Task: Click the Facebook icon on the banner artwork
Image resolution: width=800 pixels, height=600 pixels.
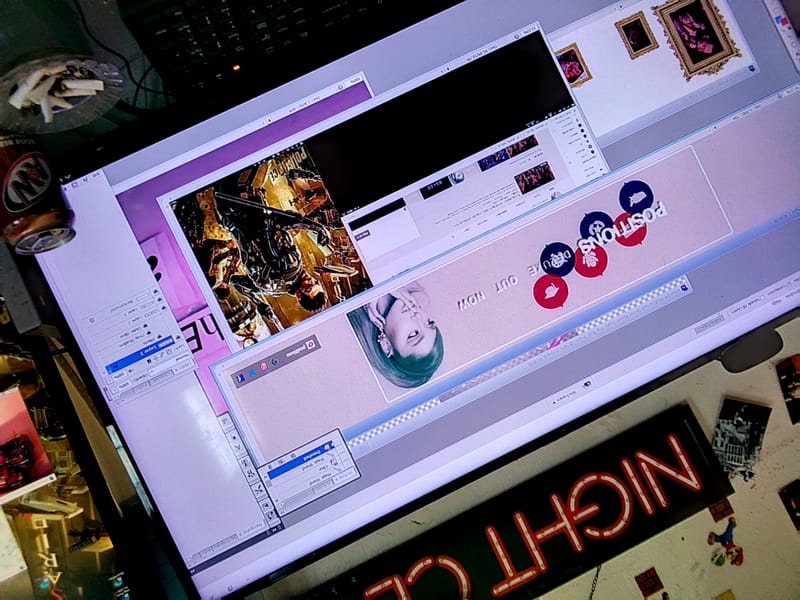Action: (240, 378)
